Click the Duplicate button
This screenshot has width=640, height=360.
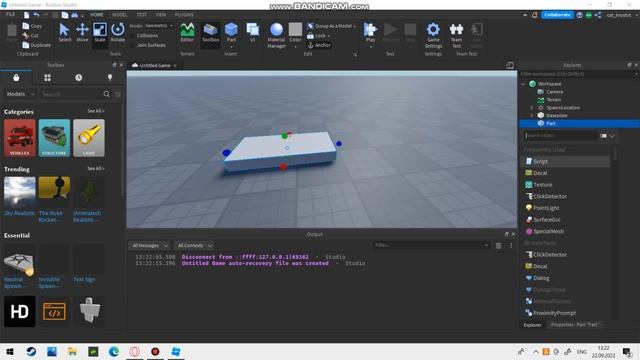37,45
